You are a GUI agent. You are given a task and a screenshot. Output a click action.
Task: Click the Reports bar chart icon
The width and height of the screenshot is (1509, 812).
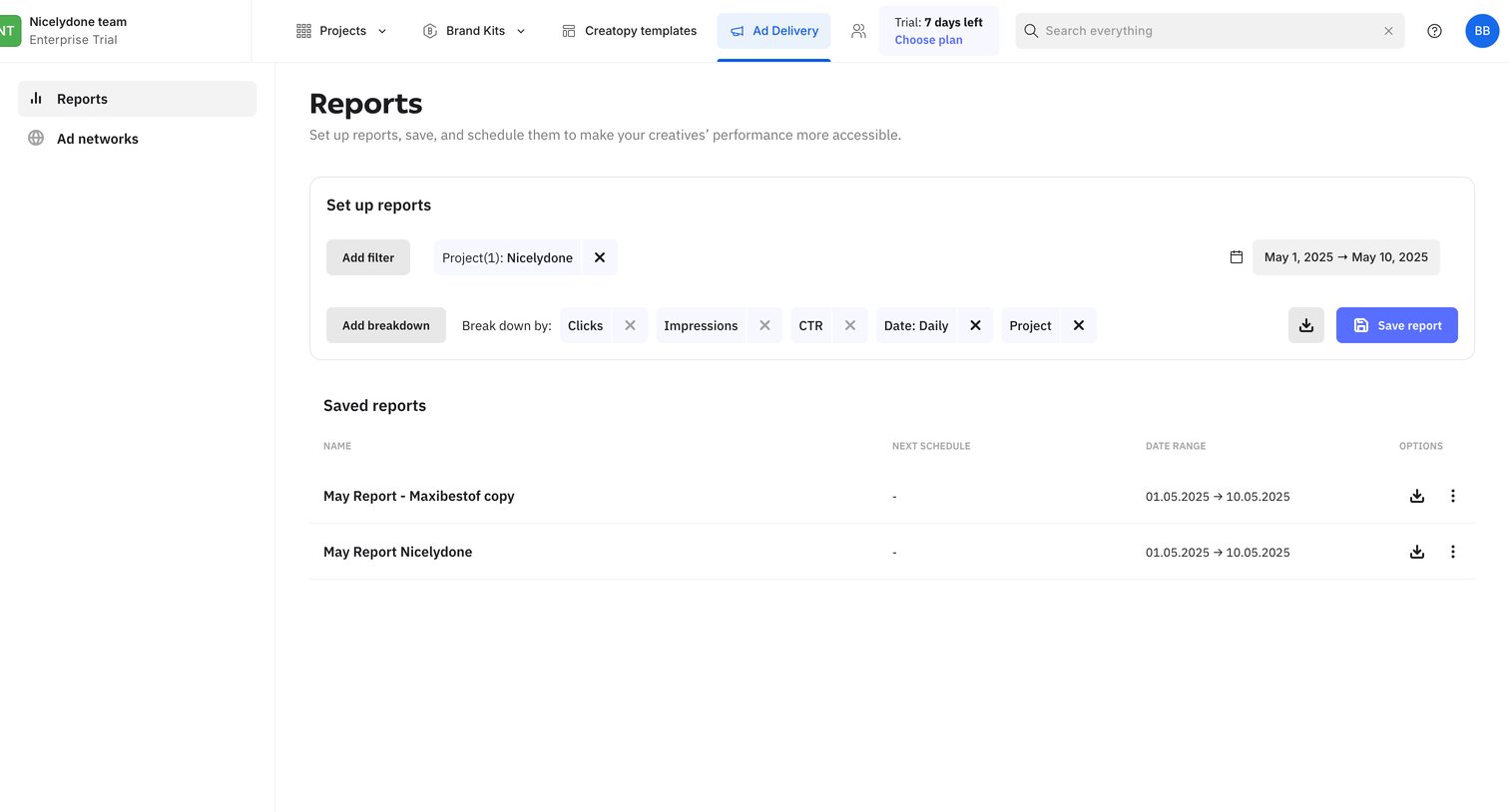coord(36,98)
